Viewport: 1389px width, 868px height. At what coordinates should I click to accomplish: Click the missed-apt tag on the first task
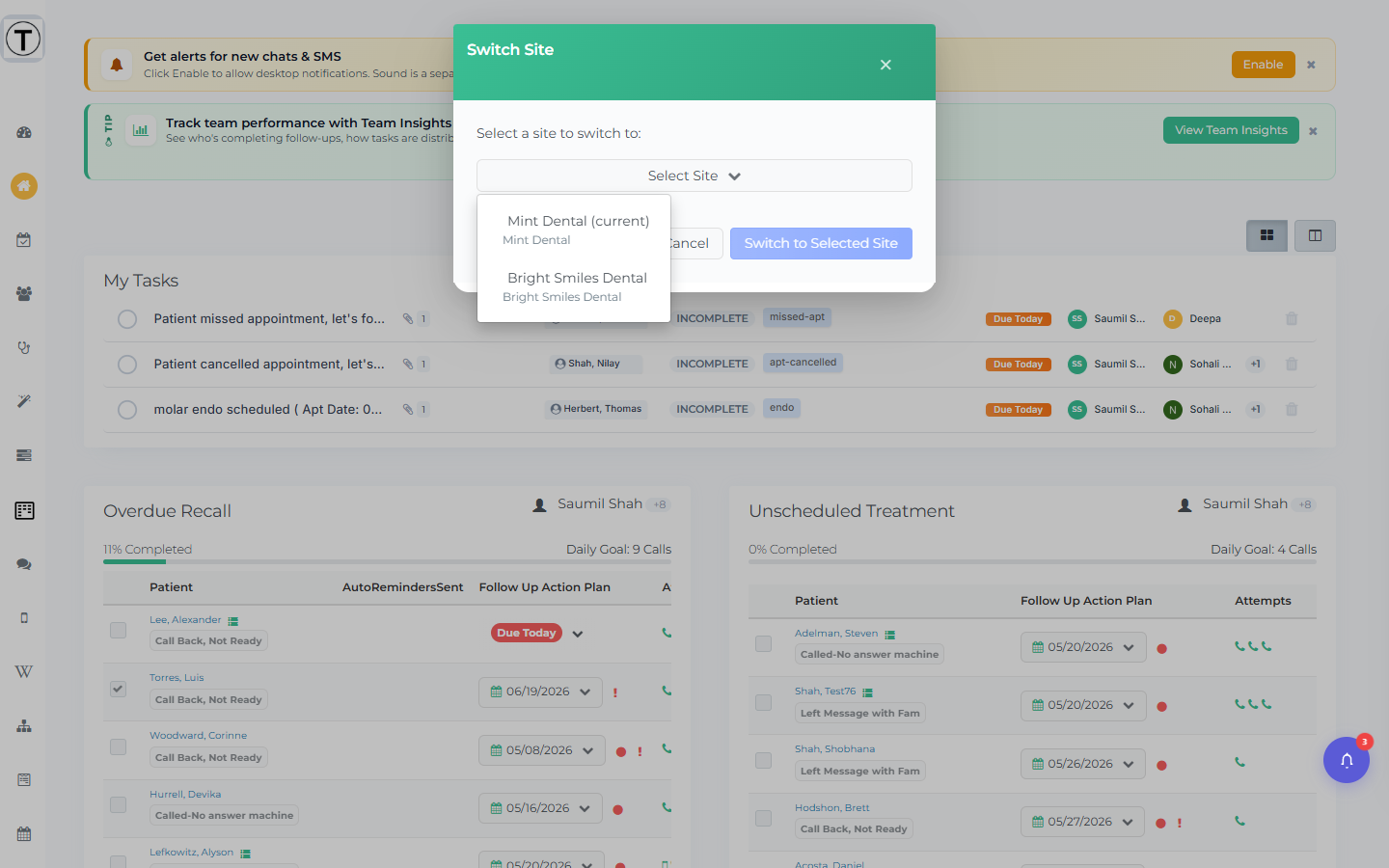point(798,317)
